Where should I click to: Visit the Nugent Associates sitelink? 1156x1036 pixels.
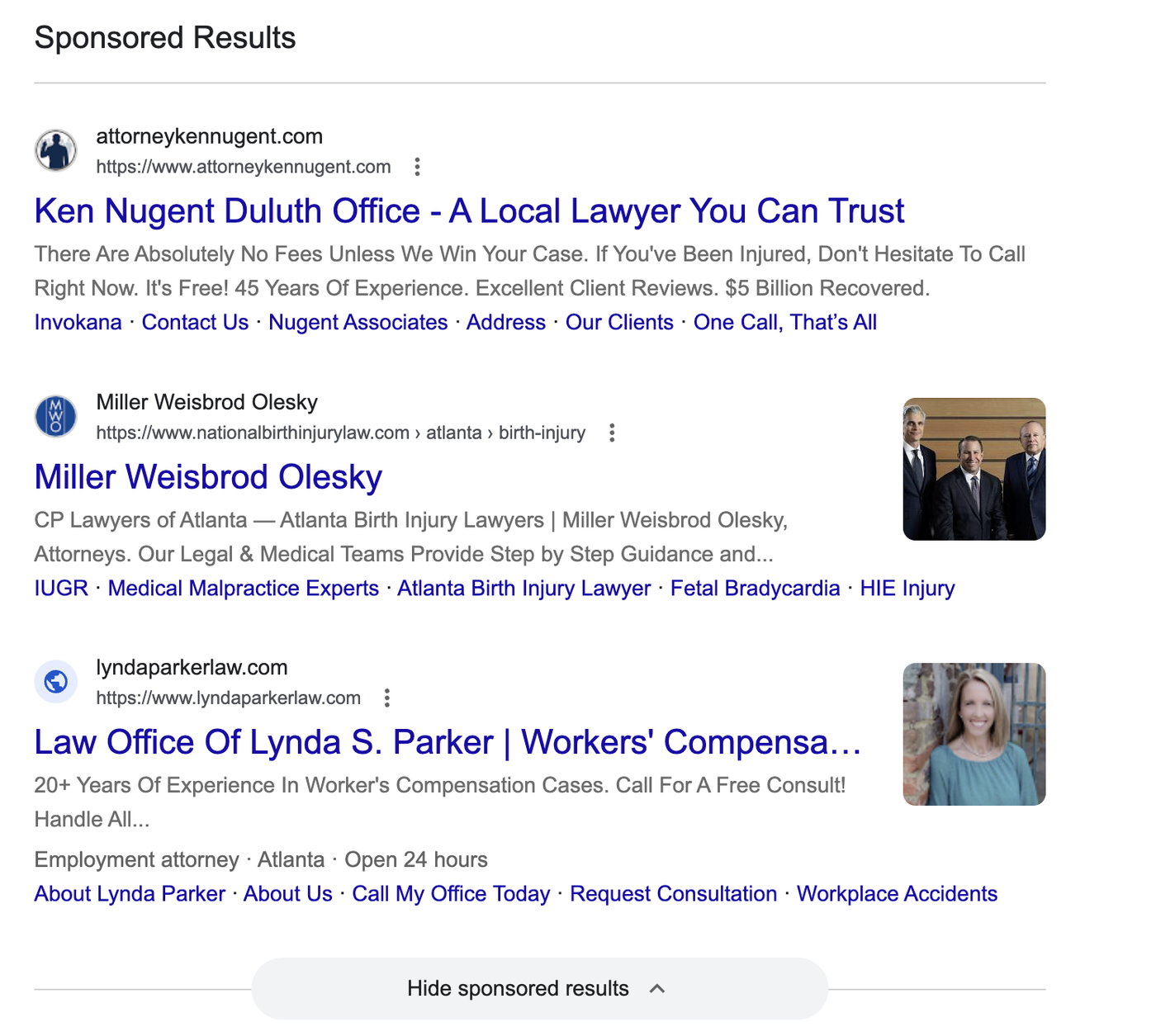[x=358, y=323]
